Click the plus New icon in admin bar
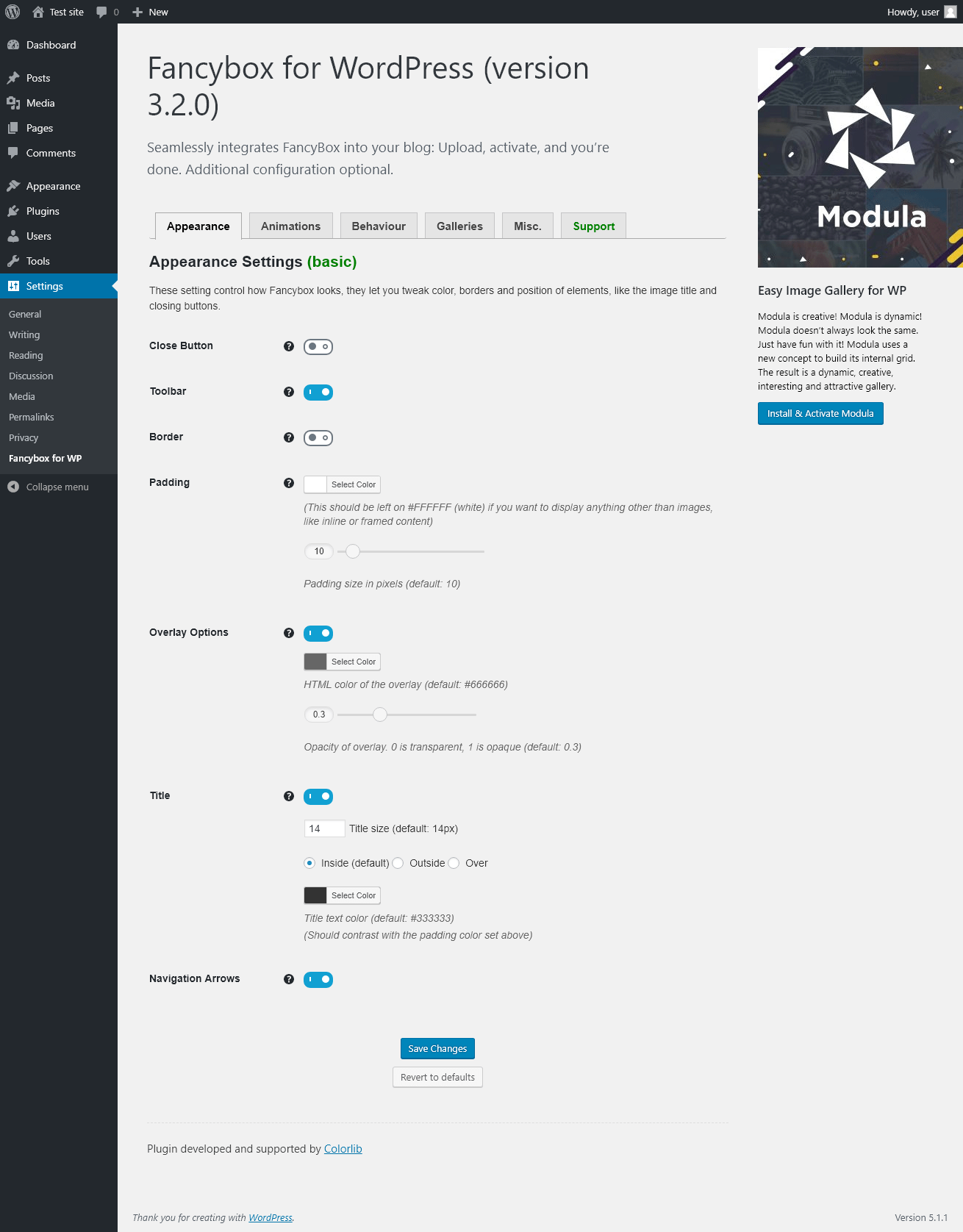This screenshot has width=963, height=1232. [137, 12]
